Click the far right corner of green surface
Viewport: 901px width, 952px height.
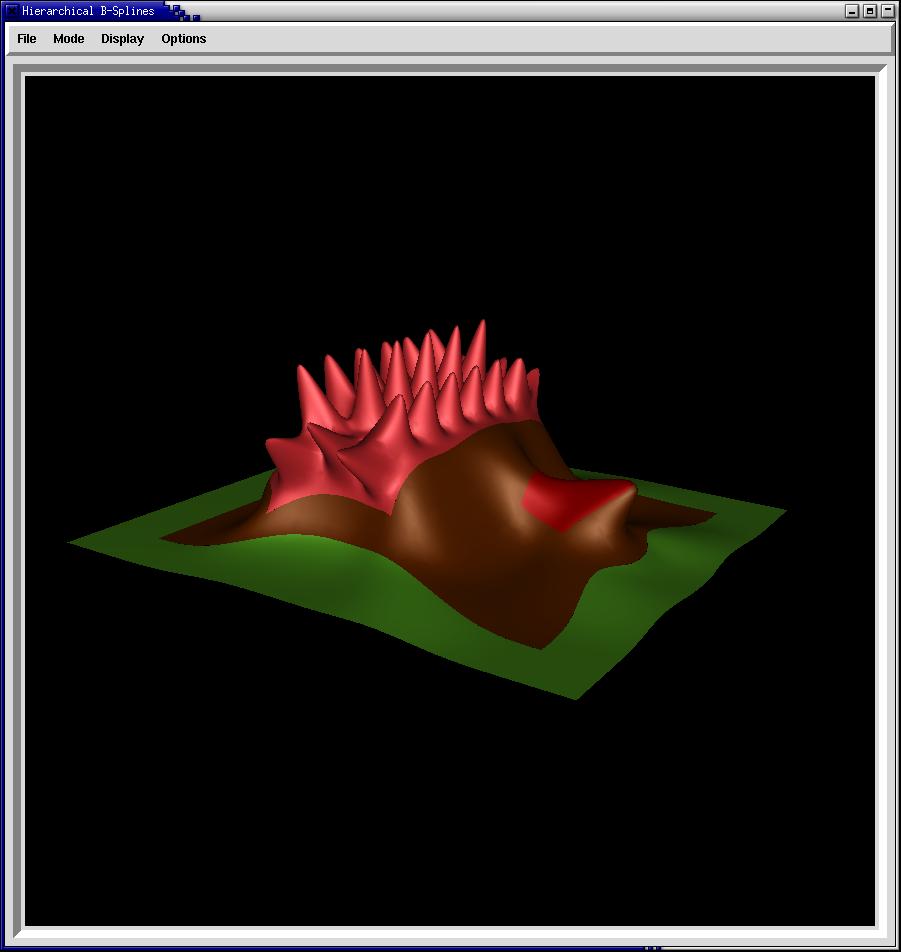tap(783, 512)
